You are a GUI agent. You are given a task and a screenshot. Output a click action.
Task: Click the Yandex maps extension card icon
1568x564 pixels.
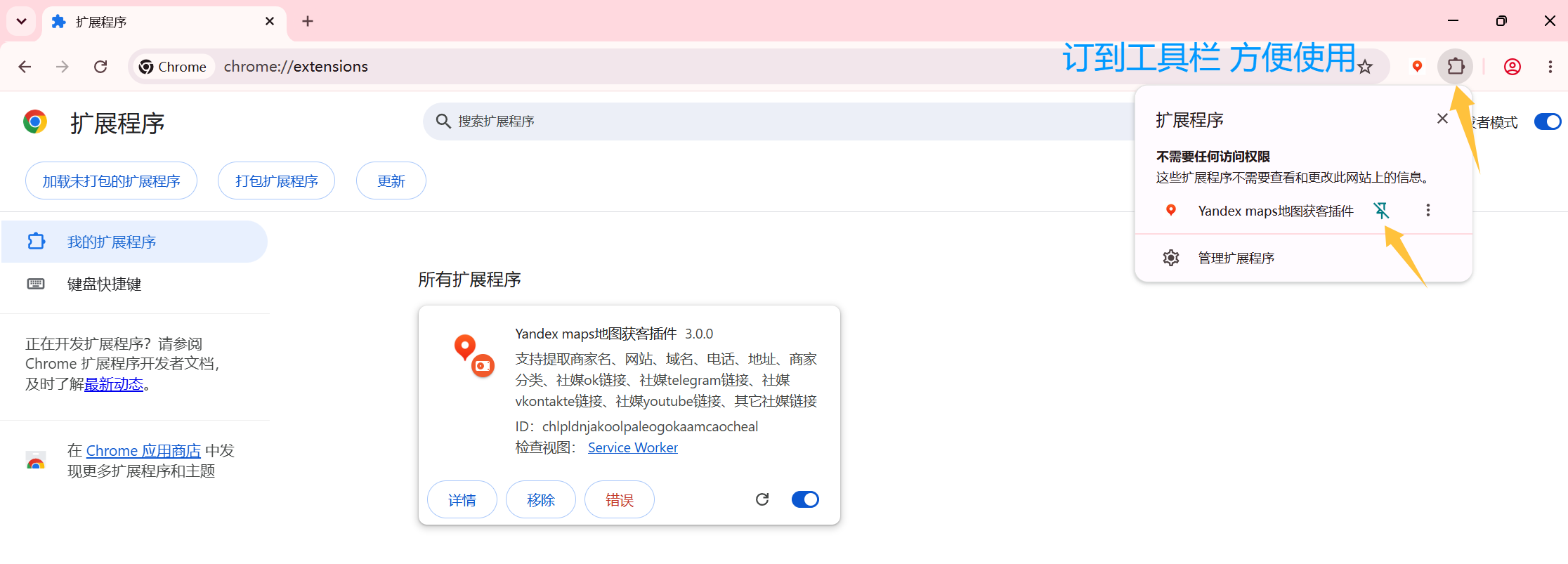[x=474, y=355]
